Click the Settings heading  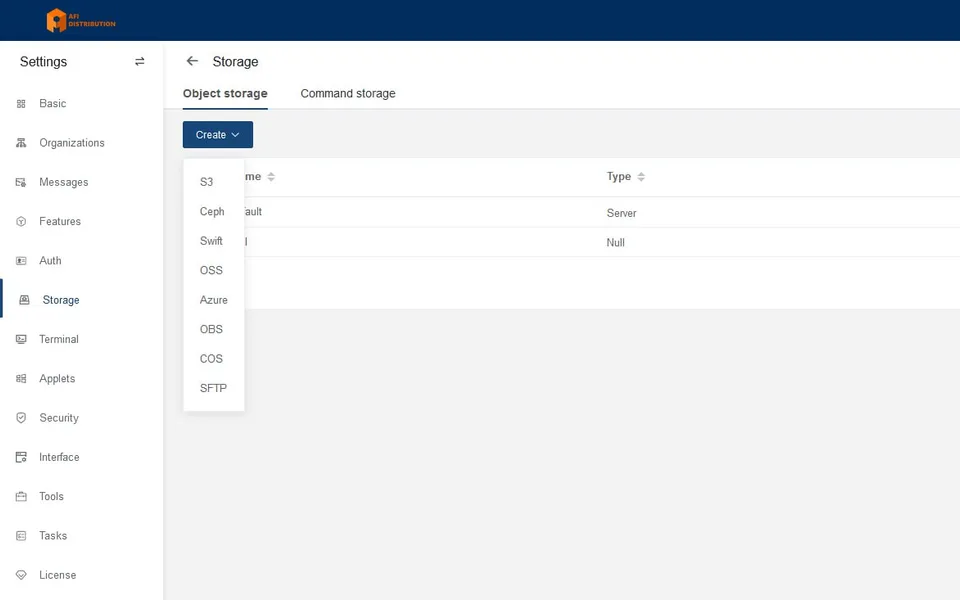(43, 62)
